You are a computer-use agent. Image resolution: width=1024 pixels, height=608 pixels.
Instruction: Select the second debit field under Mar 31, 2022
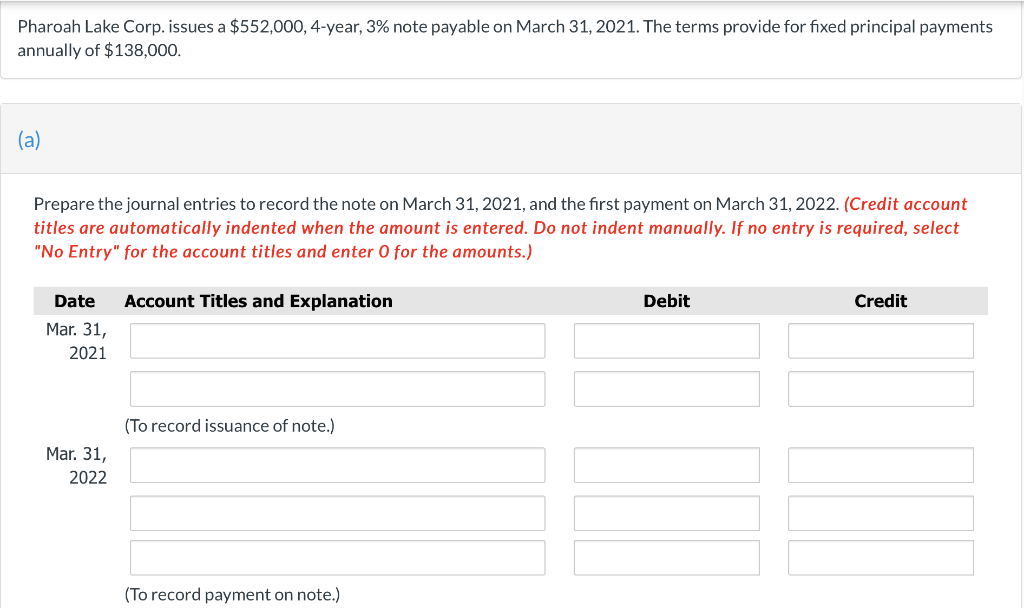point(666,513)
